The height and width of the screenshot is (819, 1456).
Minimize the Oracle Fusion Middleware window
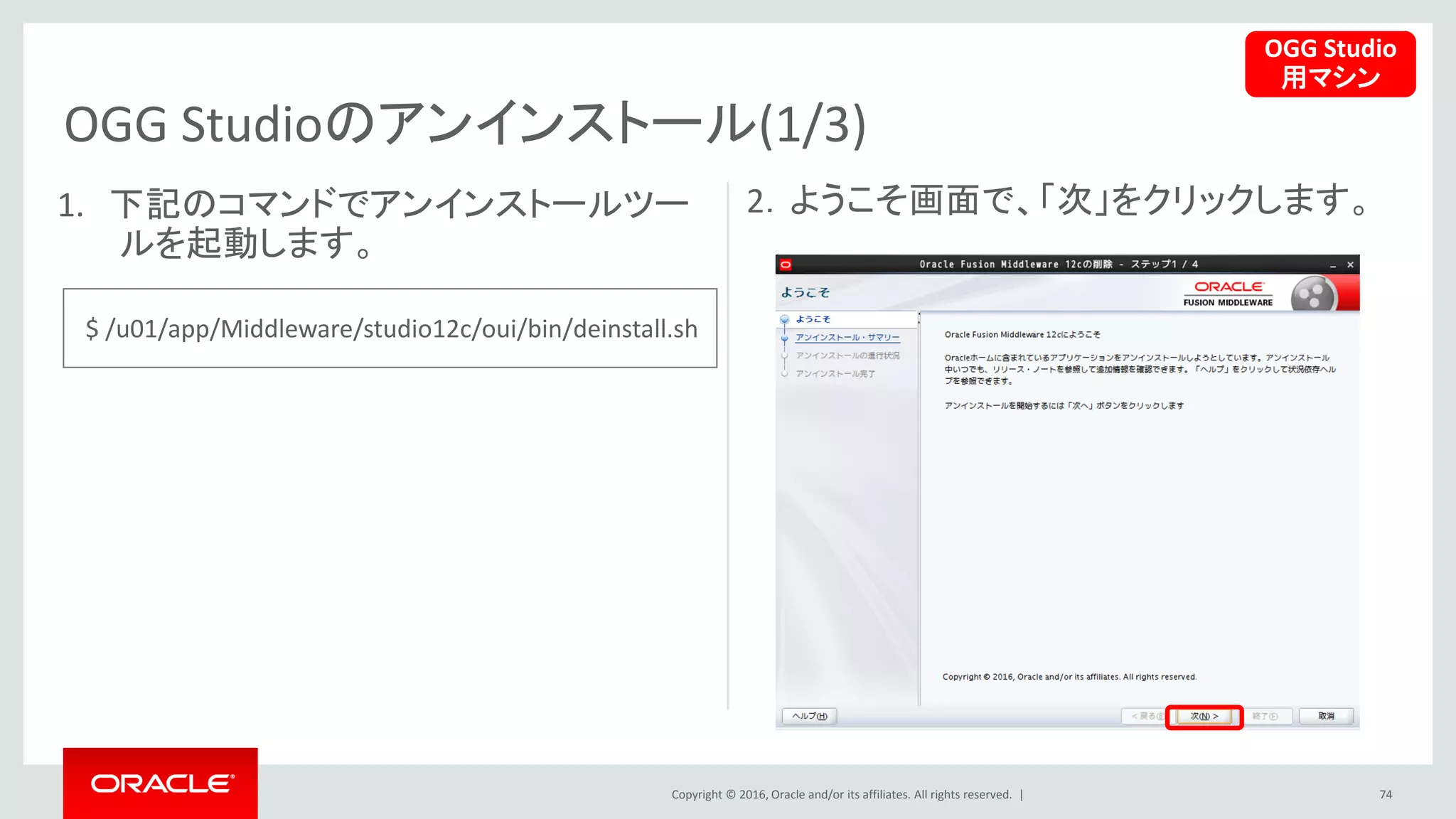(x=1333, y=265)
